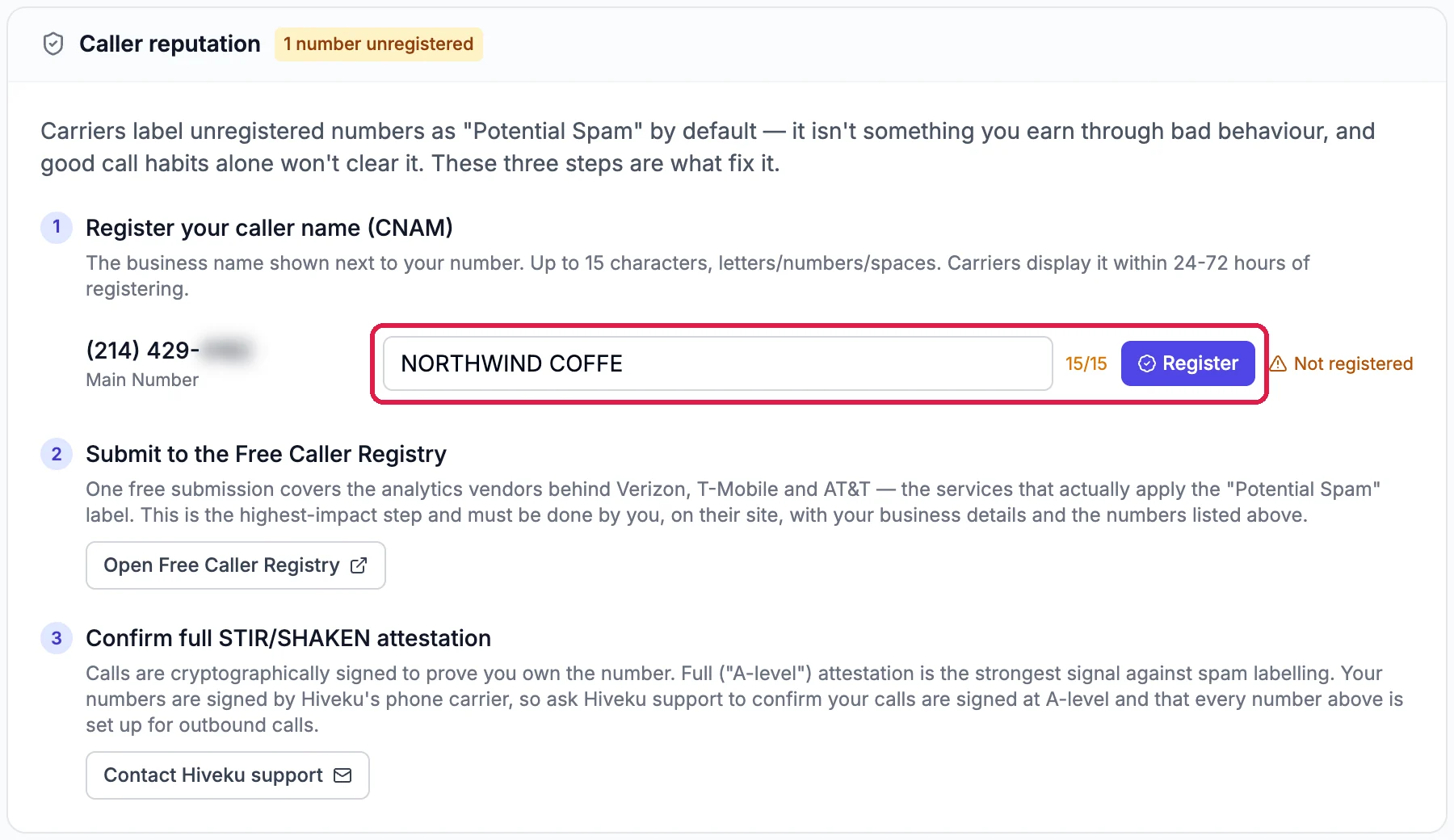The image size is (1454, 840).
Task: Click the 'Main Number' label
Action: coord(142,380)
